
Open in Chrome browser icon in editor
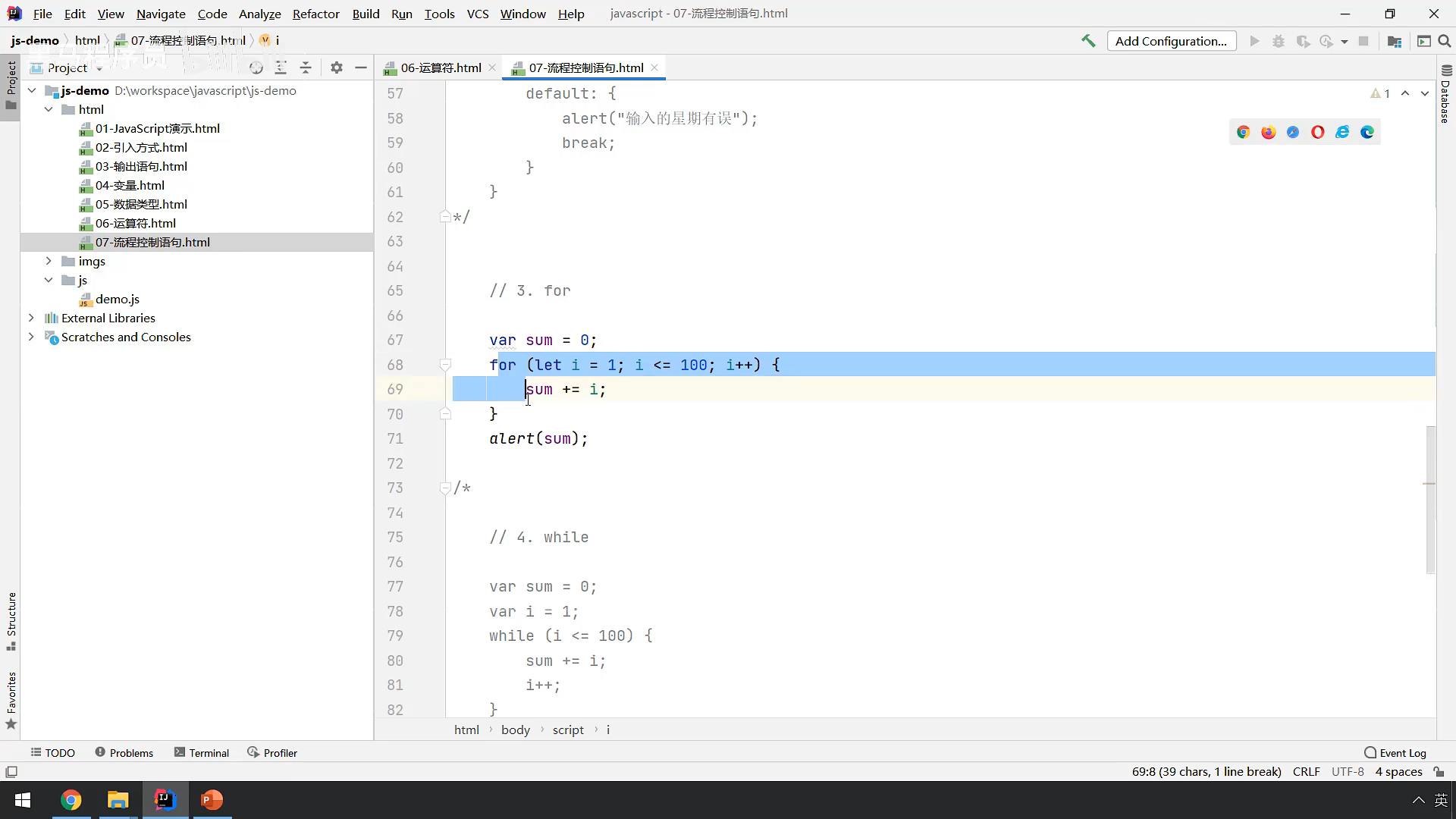coord(1243,132)
